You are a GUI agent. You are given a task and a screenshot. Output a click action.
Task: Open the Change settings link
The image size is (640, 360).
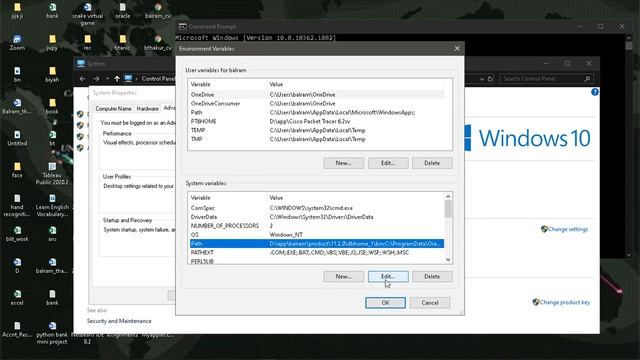(568, 229)
